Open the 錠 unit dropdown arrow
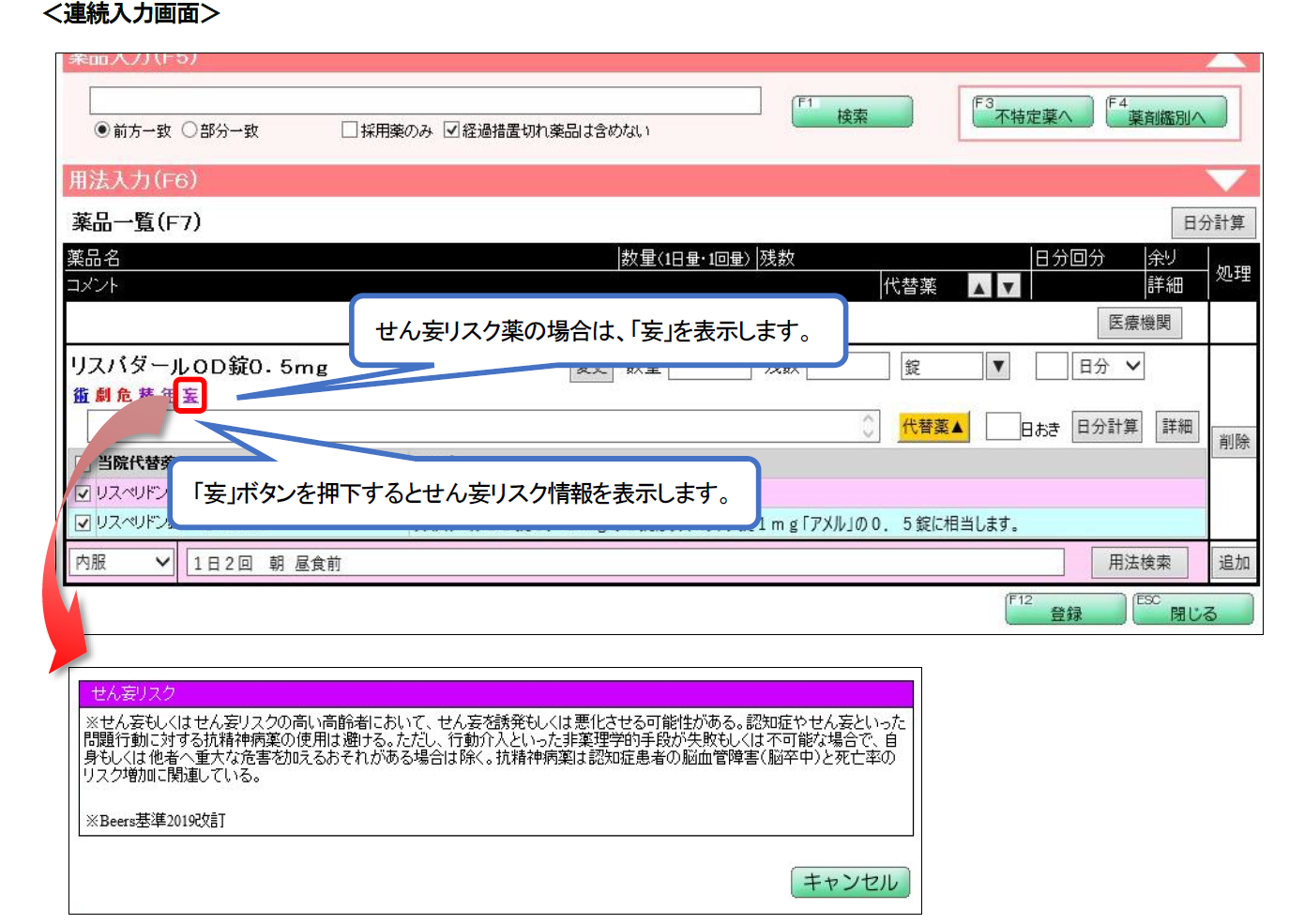Screen dimensions: 1289x924 pyautogui.click(x=998, y=367)
